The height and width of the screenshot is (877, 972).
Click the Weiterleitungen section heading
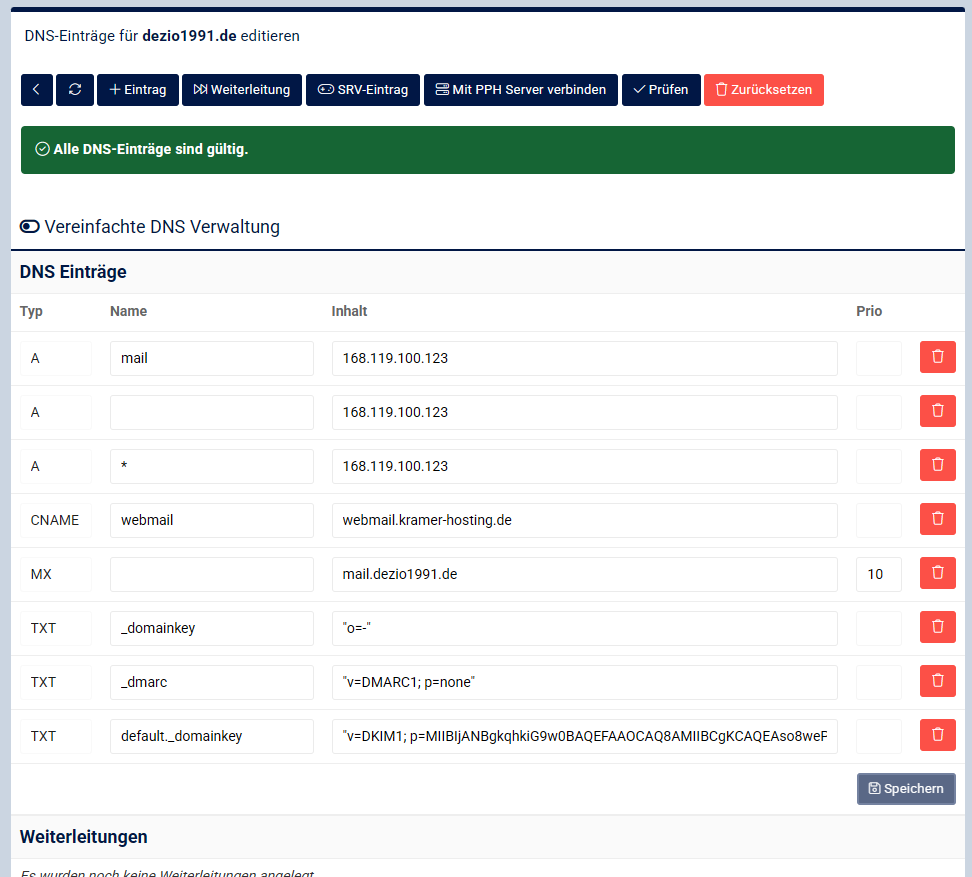tap(84, 837)
